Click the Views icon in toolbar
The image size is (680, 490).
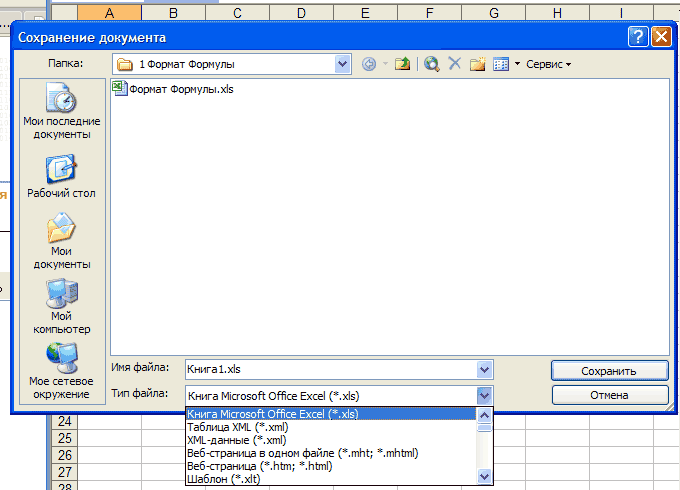coord(501,64)
